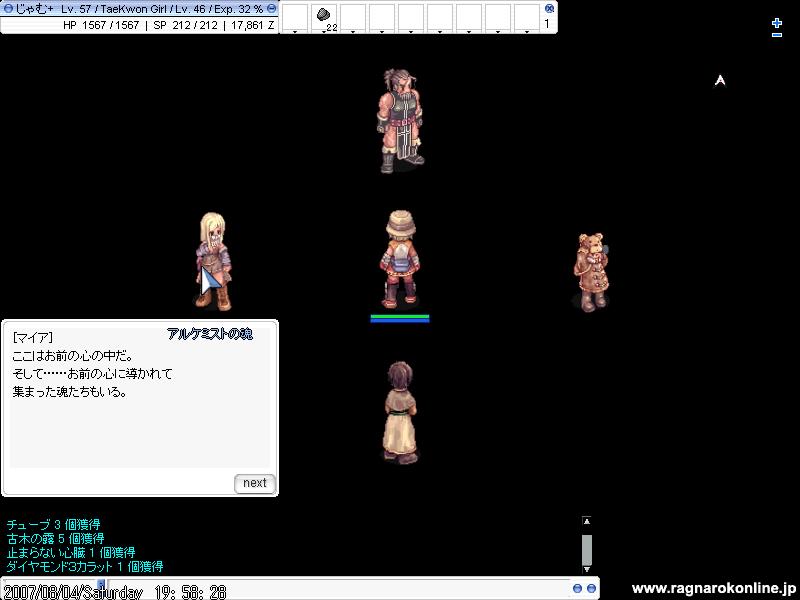Click the round button left of じゃむ+ name
800x600 pixels.
tap(8, 9)
